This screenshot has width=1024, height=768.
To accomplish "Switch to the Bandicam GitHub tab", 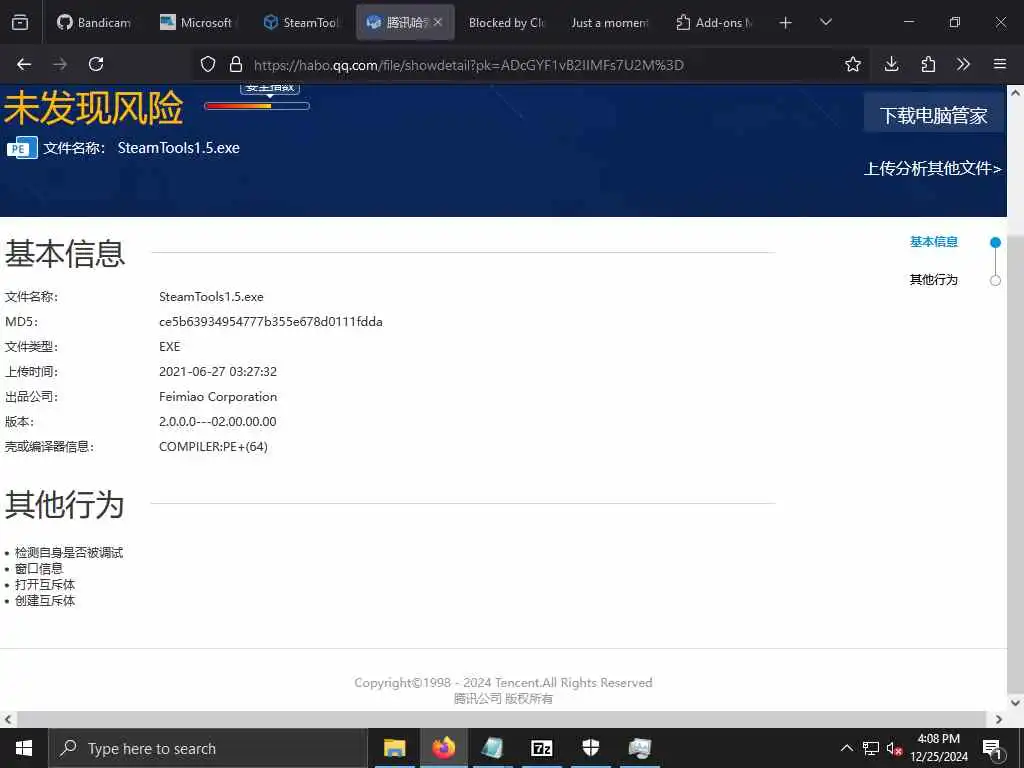I will (93, 22).
